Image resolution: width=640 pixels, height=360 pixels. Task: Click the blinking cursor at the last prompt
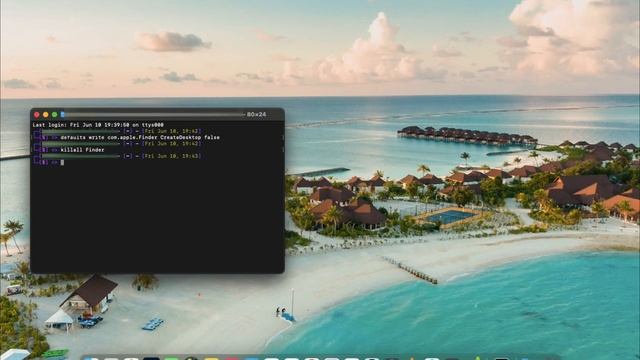pyautogui.click(x=62, y=162)
